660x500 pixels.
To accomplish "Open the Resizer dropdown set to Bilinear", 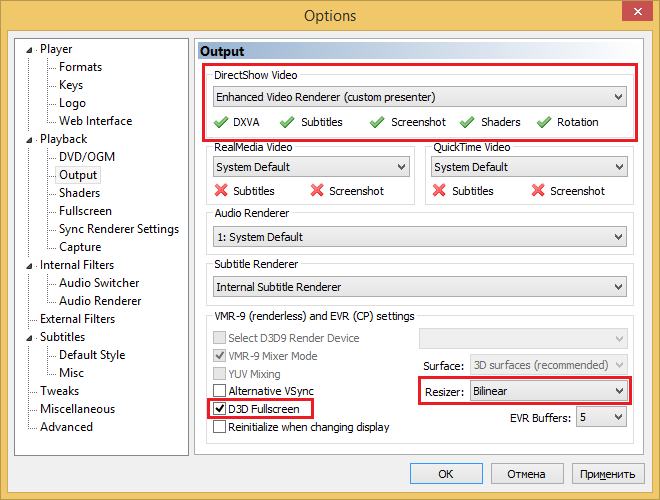I will pyautogui.click(x=548, y=389).
